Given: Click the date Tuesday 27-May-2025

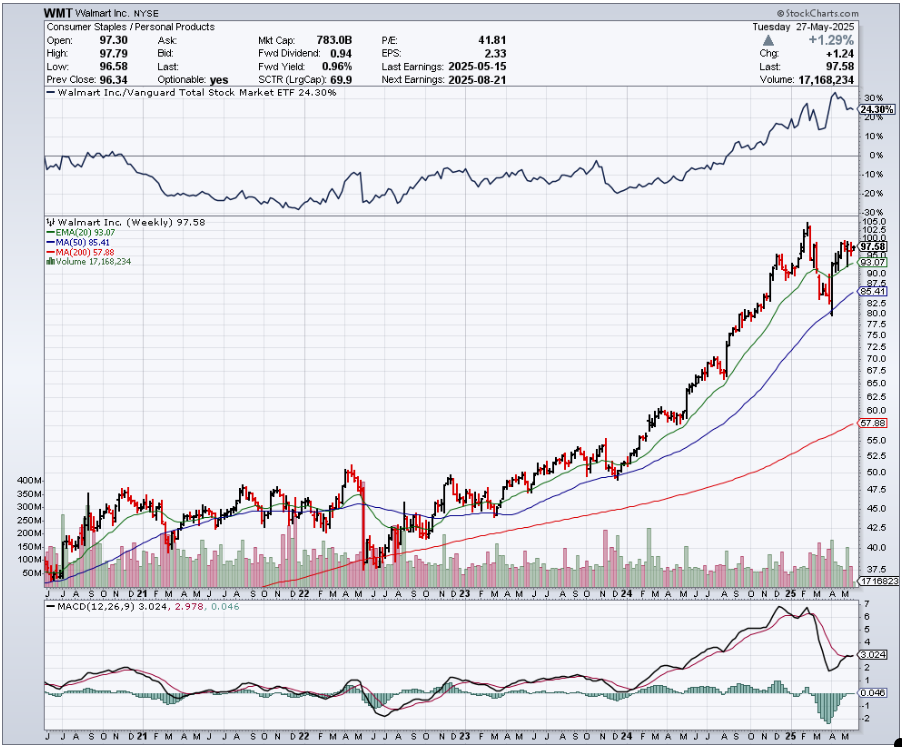Looking at the screenshot, I should point(804,27).
